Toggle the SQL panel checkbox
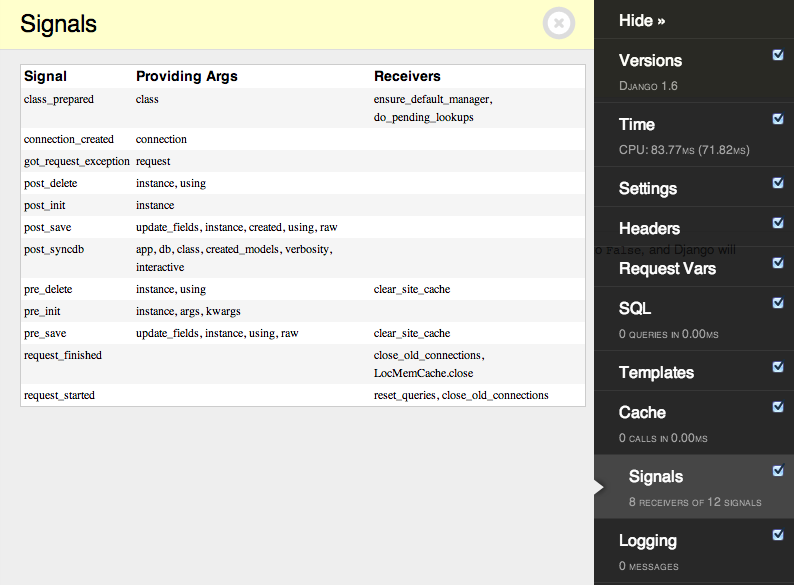Viewport: 794px width, 585px height. [x=778, y=303]
